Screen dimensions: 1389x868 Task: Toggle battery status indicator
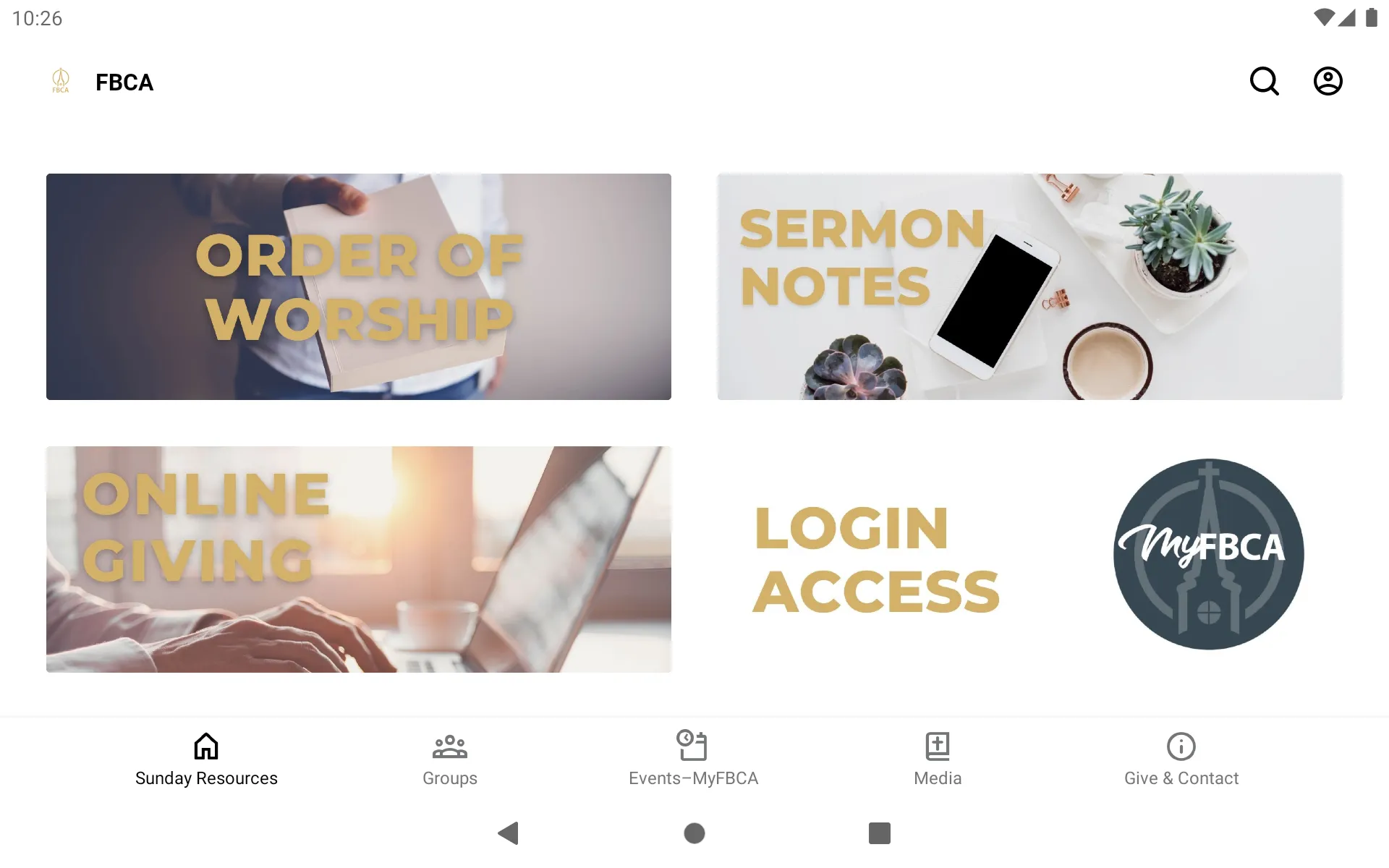tap(1372, 17)
